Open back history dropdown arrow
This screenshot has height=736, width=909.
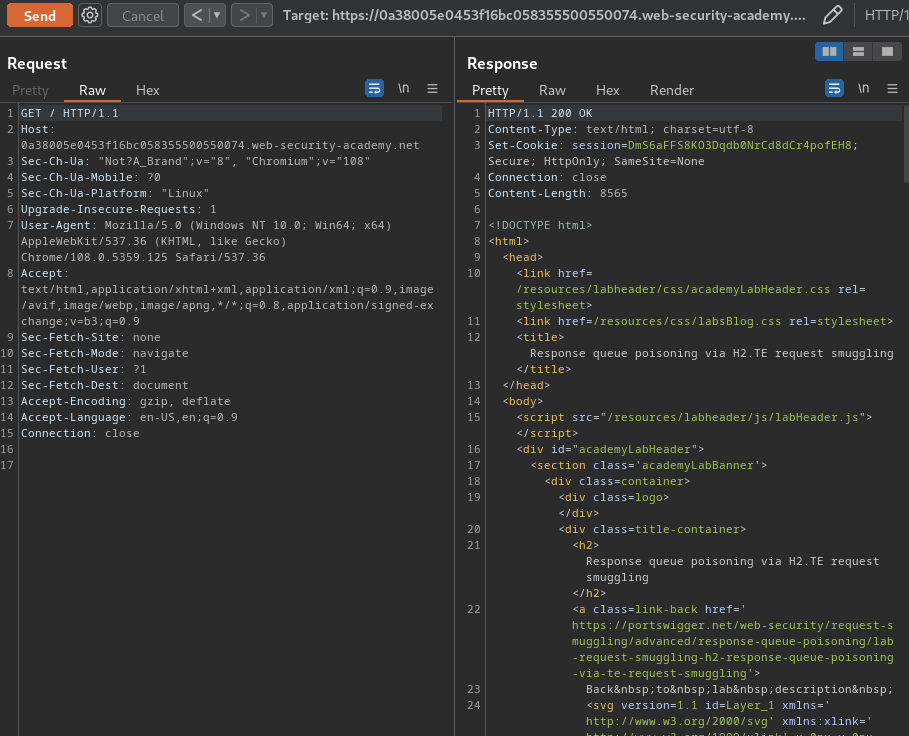[217, 16]
